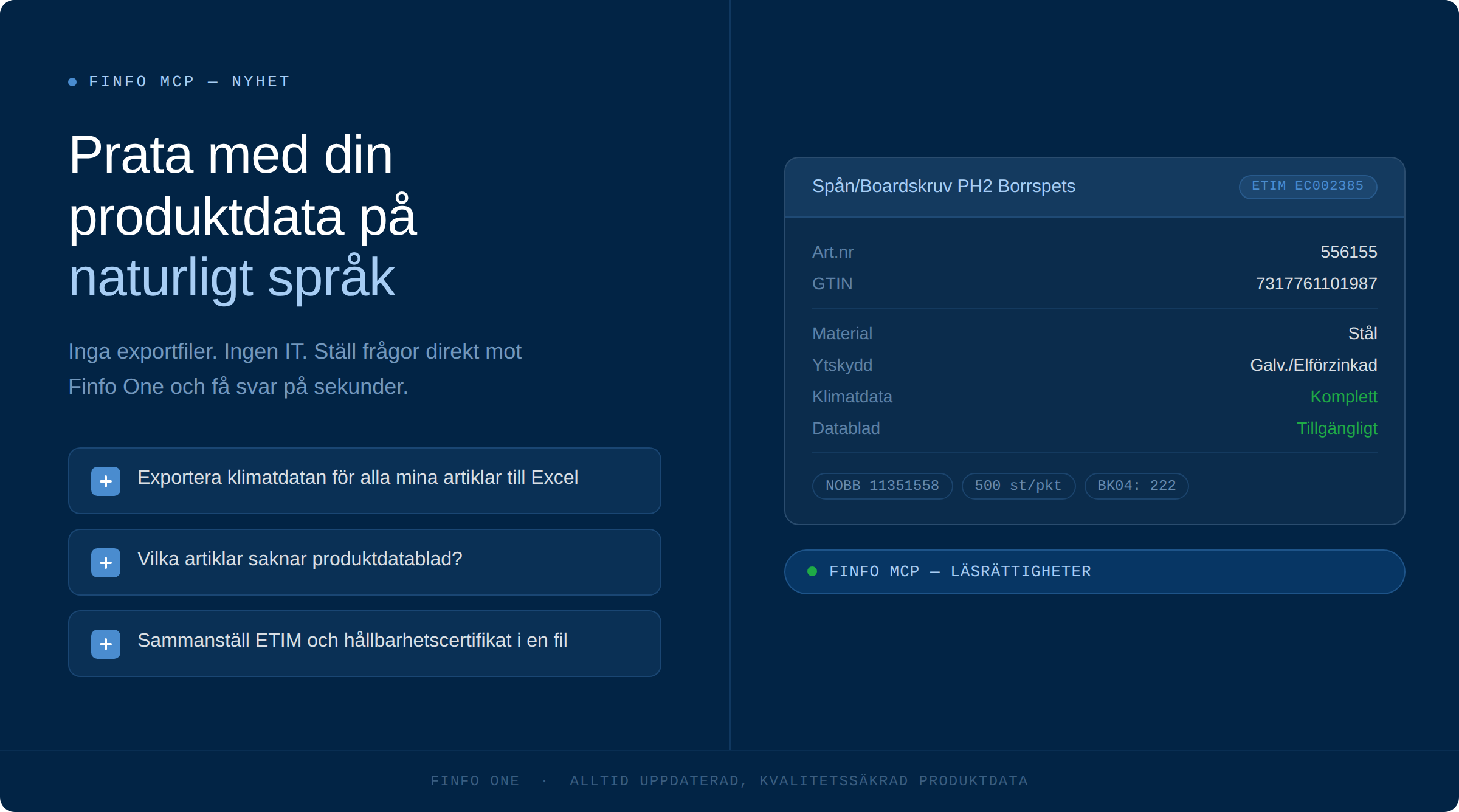Select 'Sammanställ ETIM och hållbarhetscertifikat' card
The height and width of the screenshot is (812, 1459).
[x=365, y=644]
